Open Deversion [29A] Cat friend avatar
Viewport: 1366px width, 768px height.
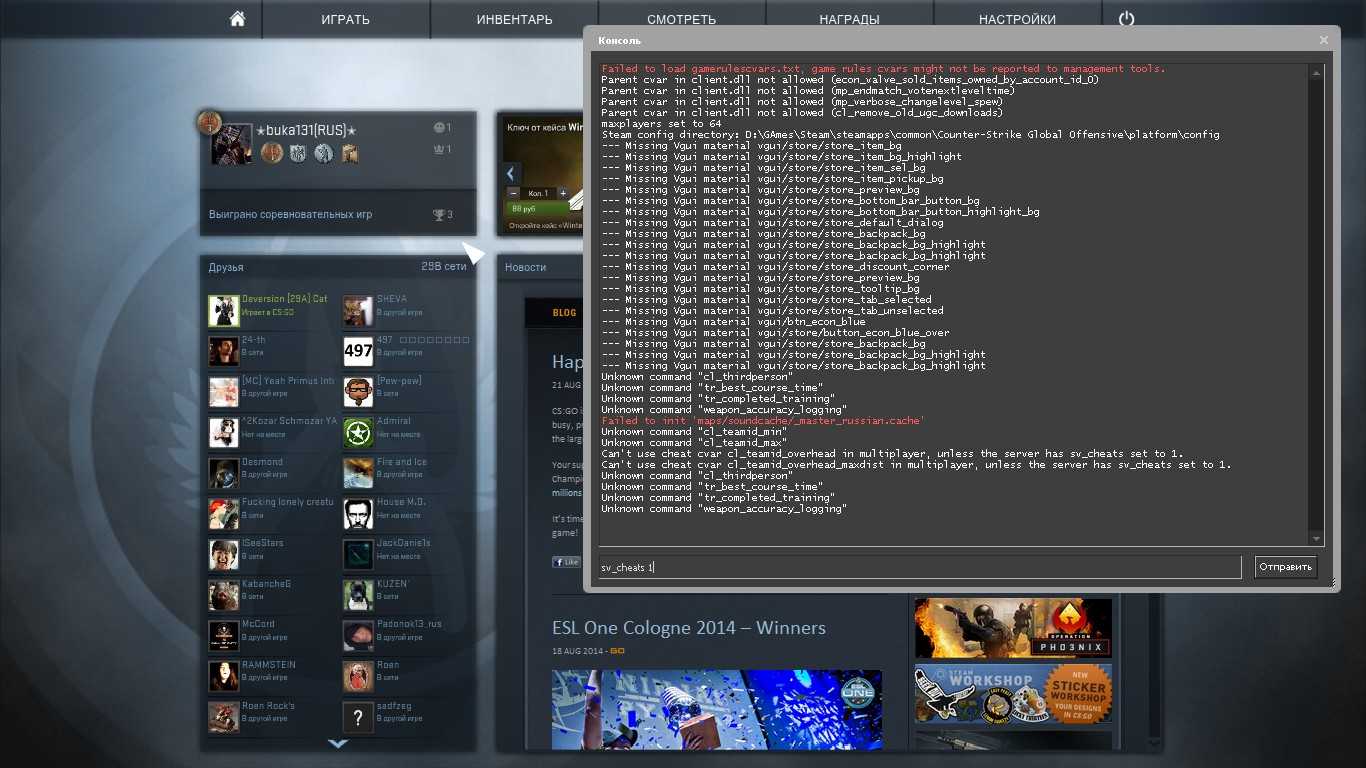(224, 310)
